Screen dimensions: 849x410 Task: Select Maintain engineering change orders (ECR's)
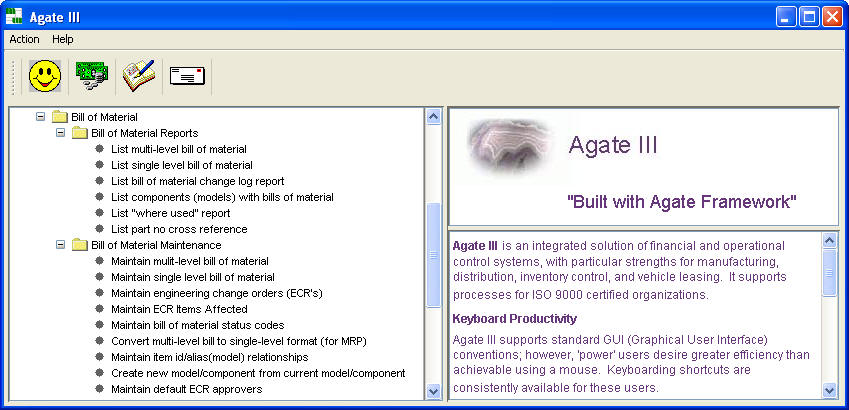[217, 293]
